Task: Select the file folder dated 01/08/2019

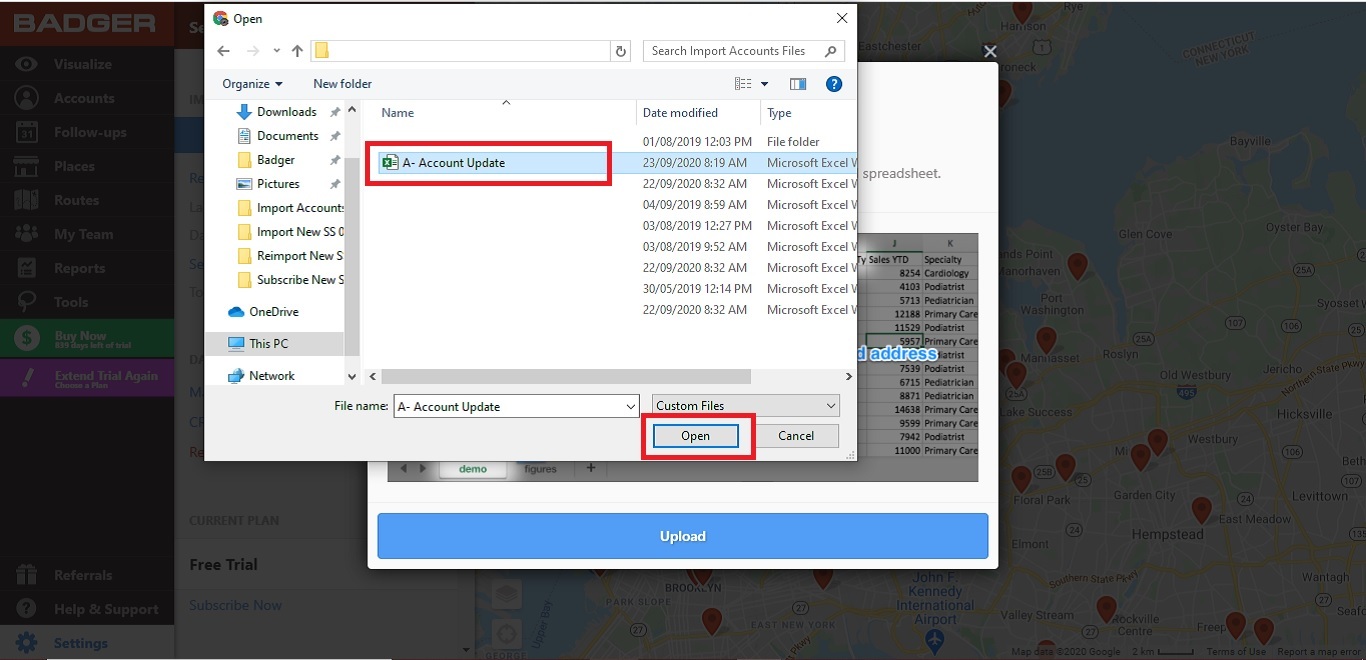Action: coord(617,142)
